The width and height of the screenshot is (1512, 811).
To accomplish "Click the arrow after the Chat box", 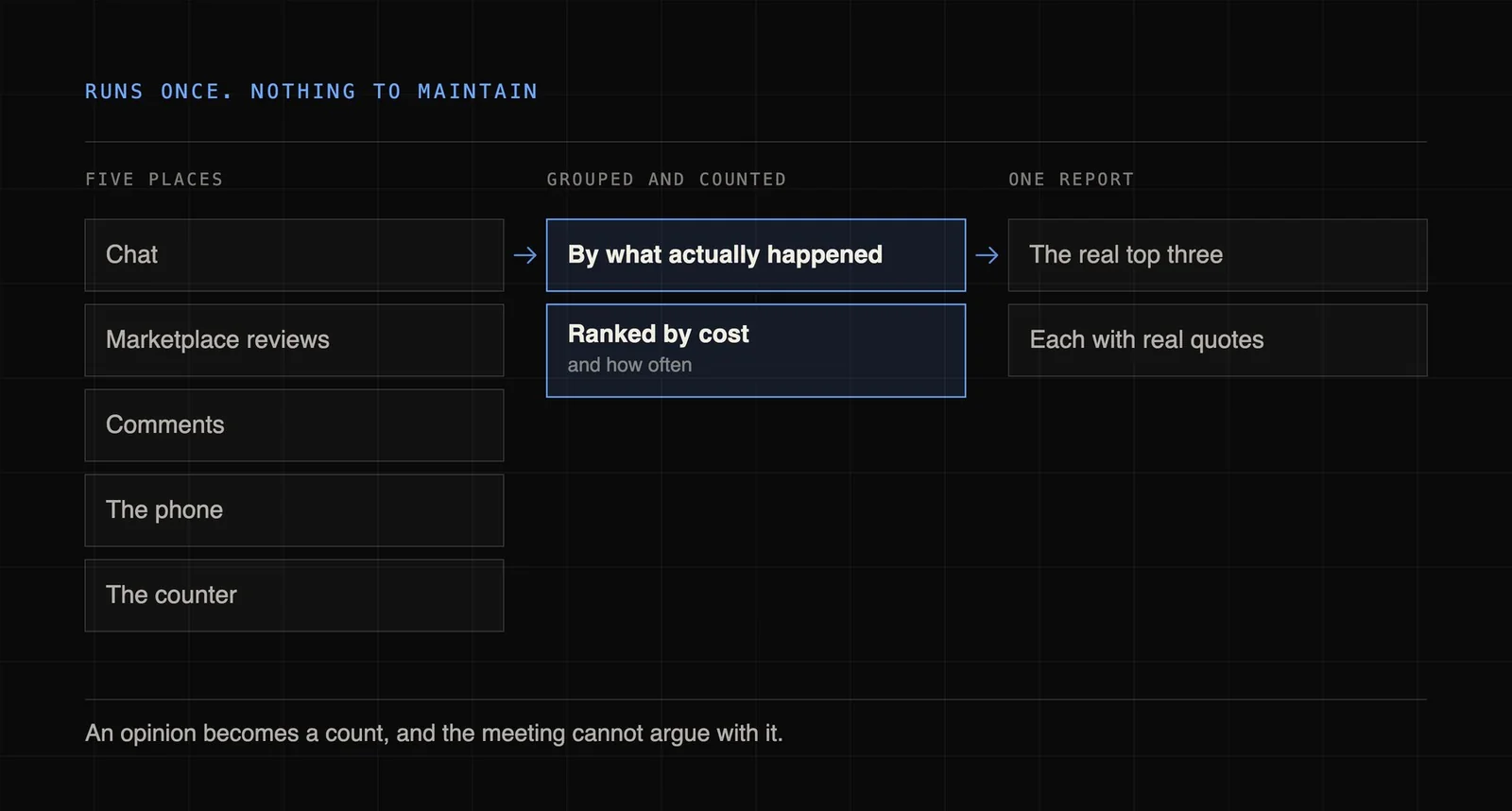I will point(525,255).
